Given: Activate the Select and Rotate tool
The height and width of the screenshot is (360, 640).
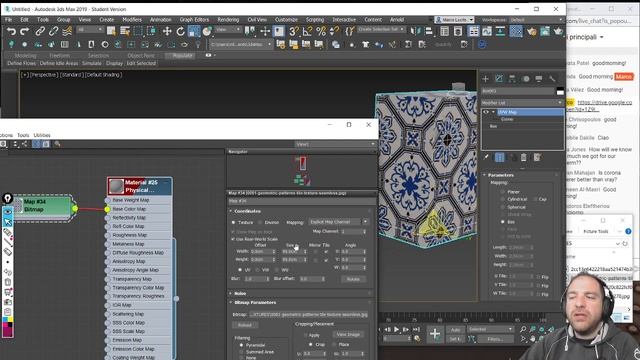Looking at the screenshot, I should [180, 31].
